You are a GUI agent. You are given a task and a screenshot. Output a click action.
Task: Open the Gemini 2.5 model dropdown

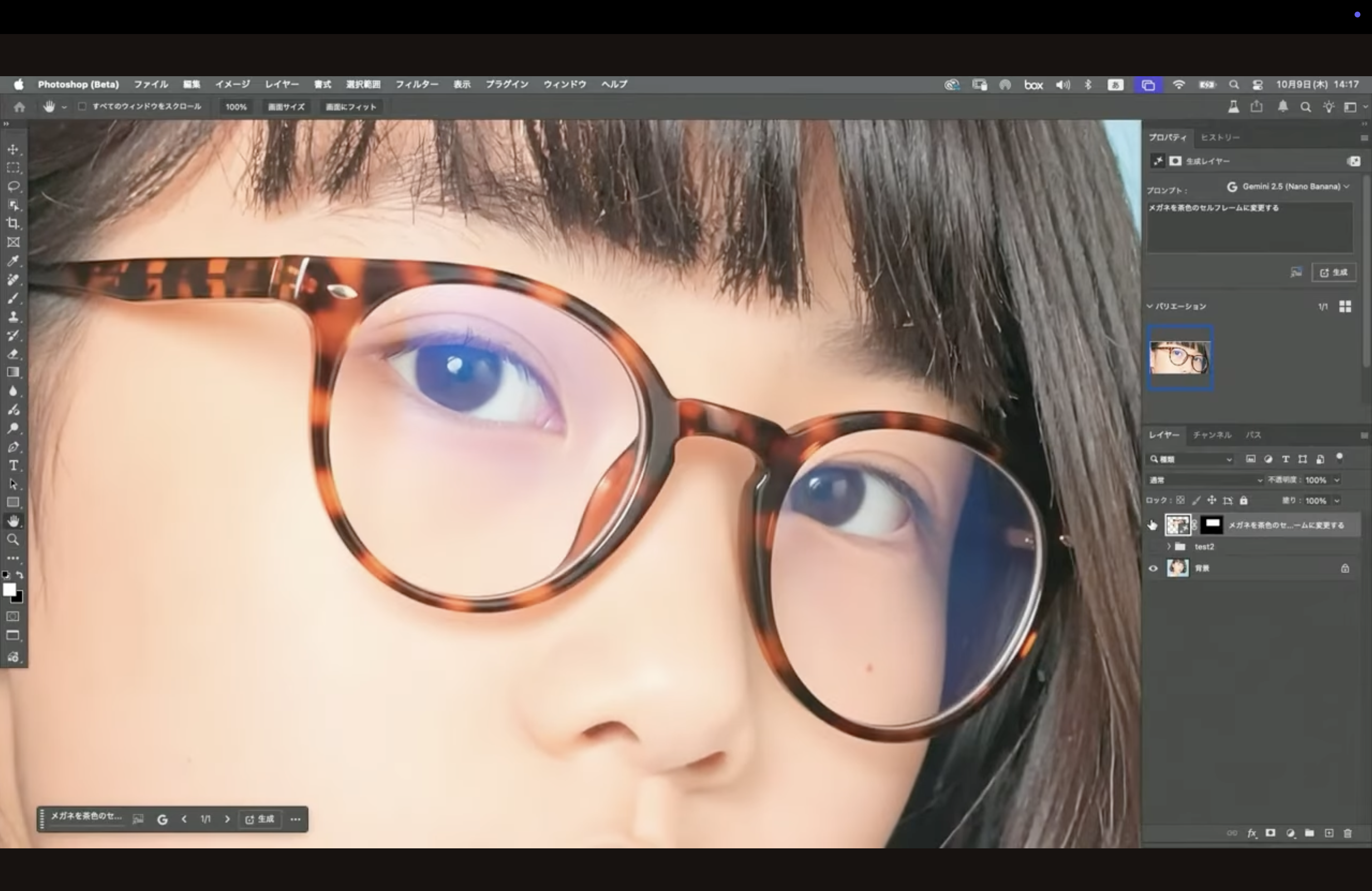point(1290,187)
